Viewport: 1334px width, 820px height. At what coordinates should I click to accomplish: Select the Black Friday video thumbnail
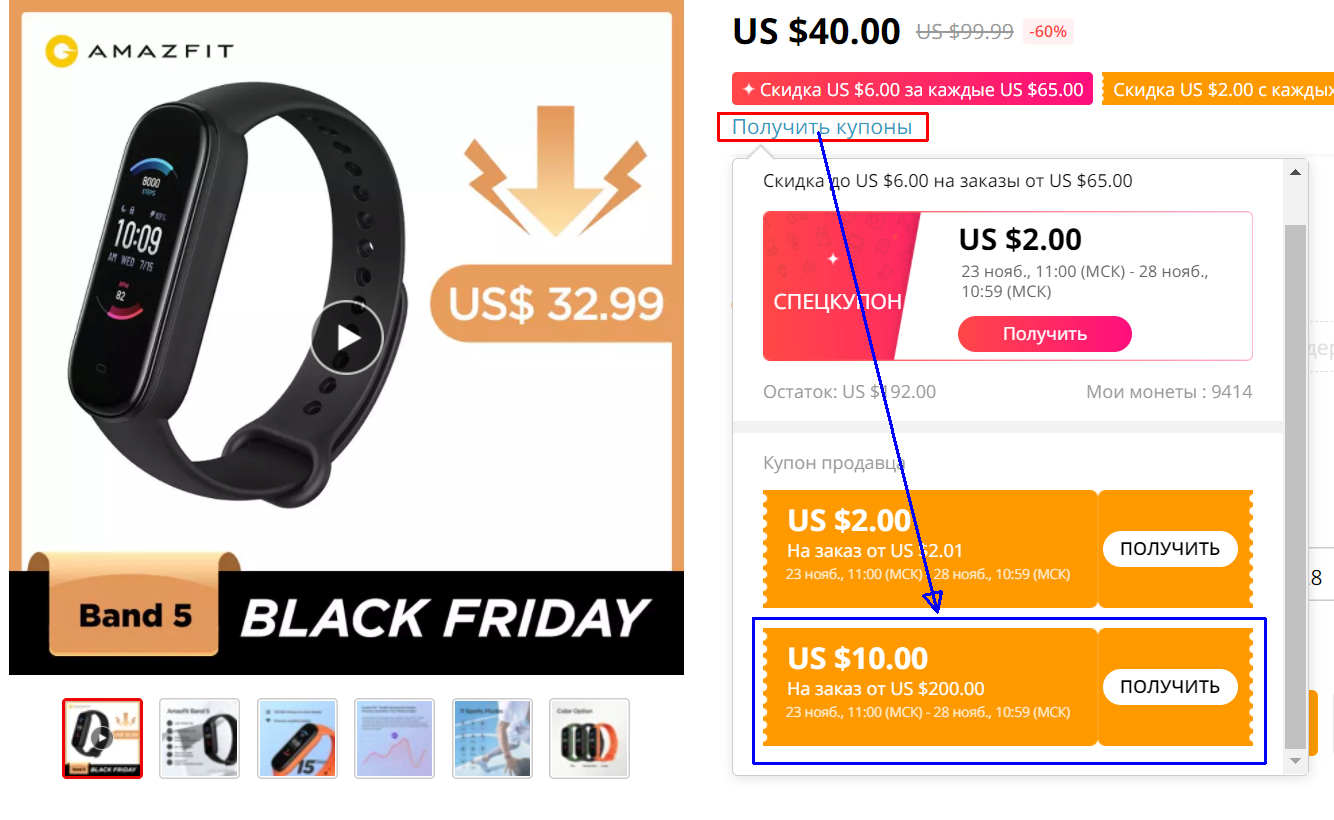click(102, 738)
